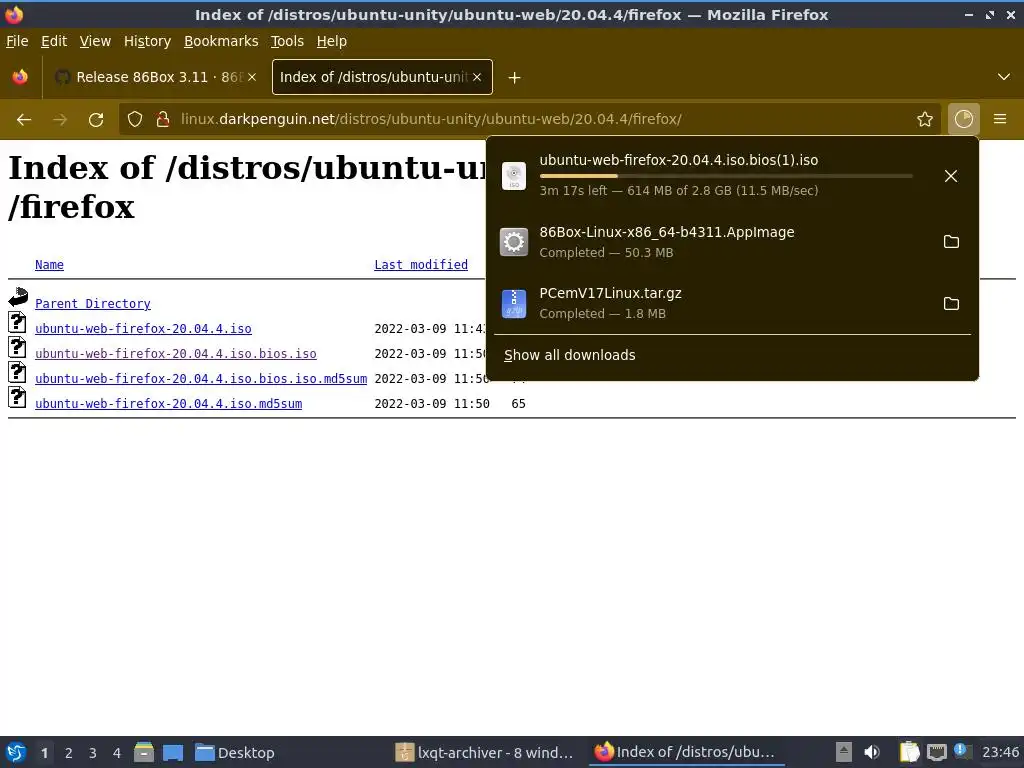Click the forward navigation arrow
The width and height of the screenshot is (1024, 768).
click(x=60, y=120)
